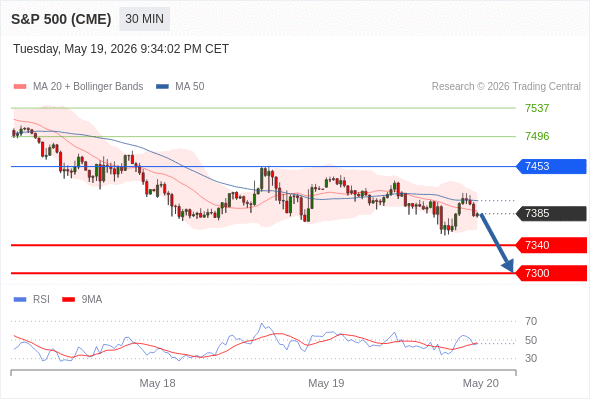Image resolution: width=590 pixels, height=400 pixels.
Task: Click the May 18 date axis label
Action: tap(157, 383)
